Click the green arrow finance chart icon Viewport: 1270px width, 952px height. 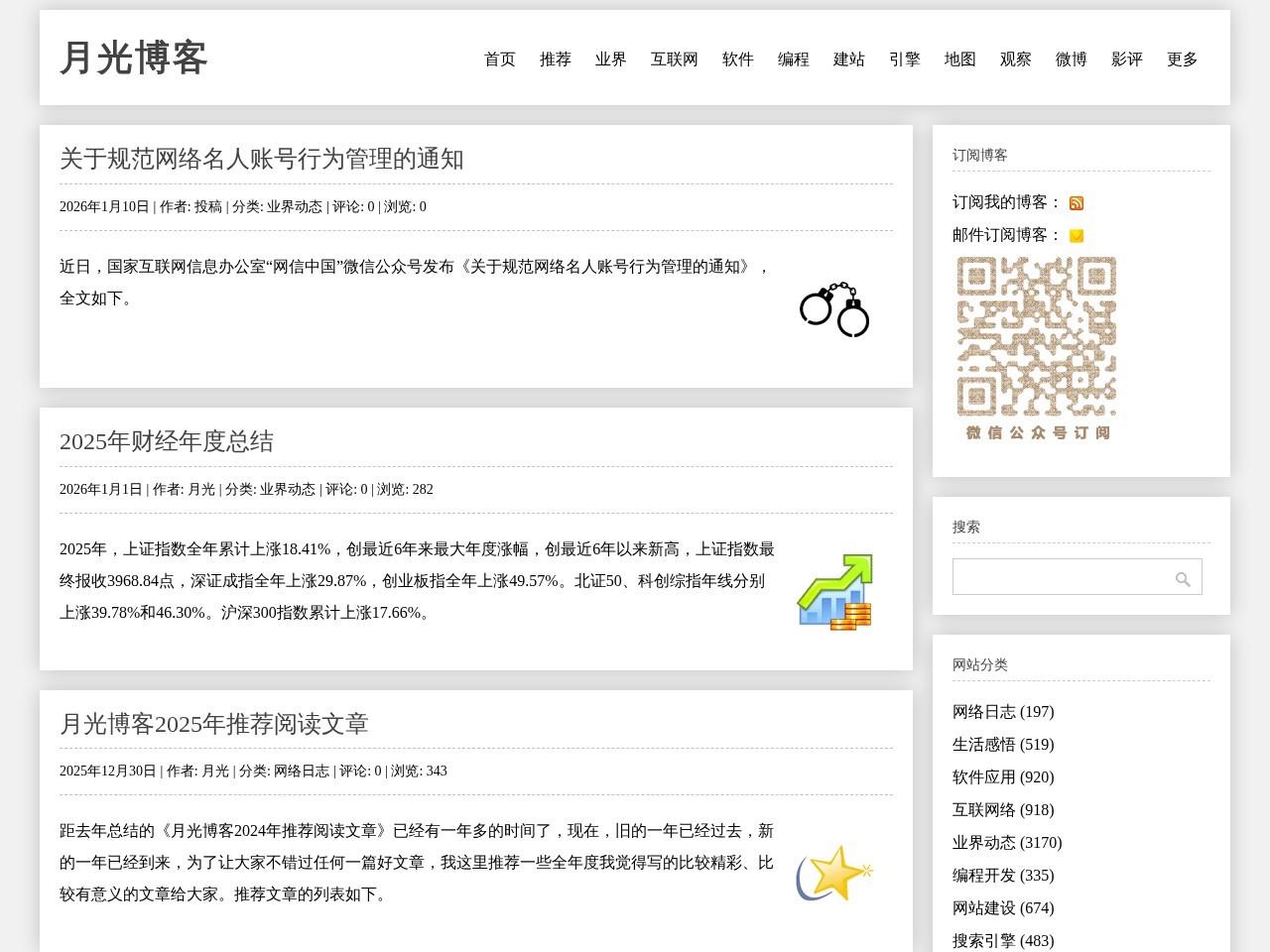pos(834,592)
